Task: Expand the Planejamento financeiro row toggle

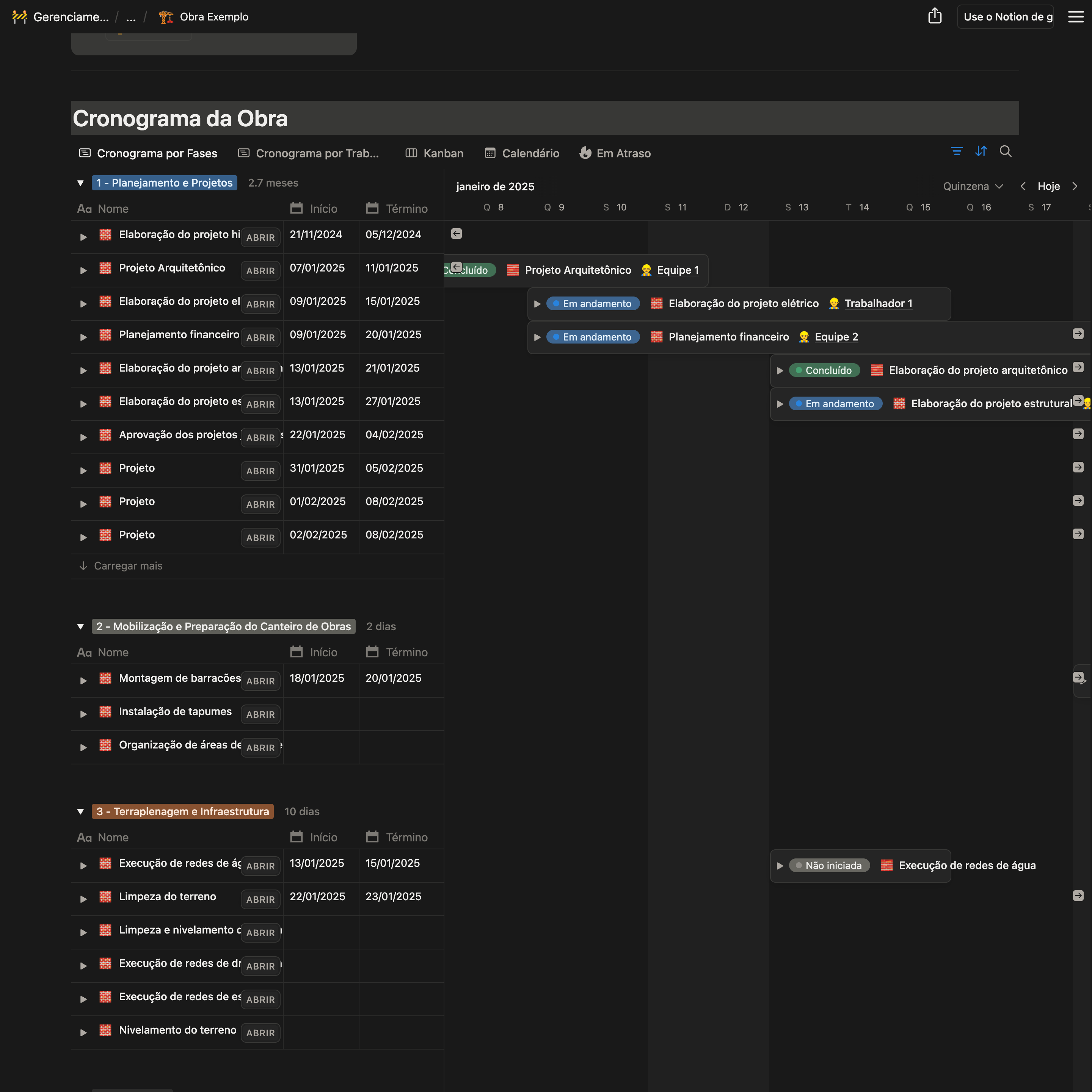Action: (x=83, y=337)
